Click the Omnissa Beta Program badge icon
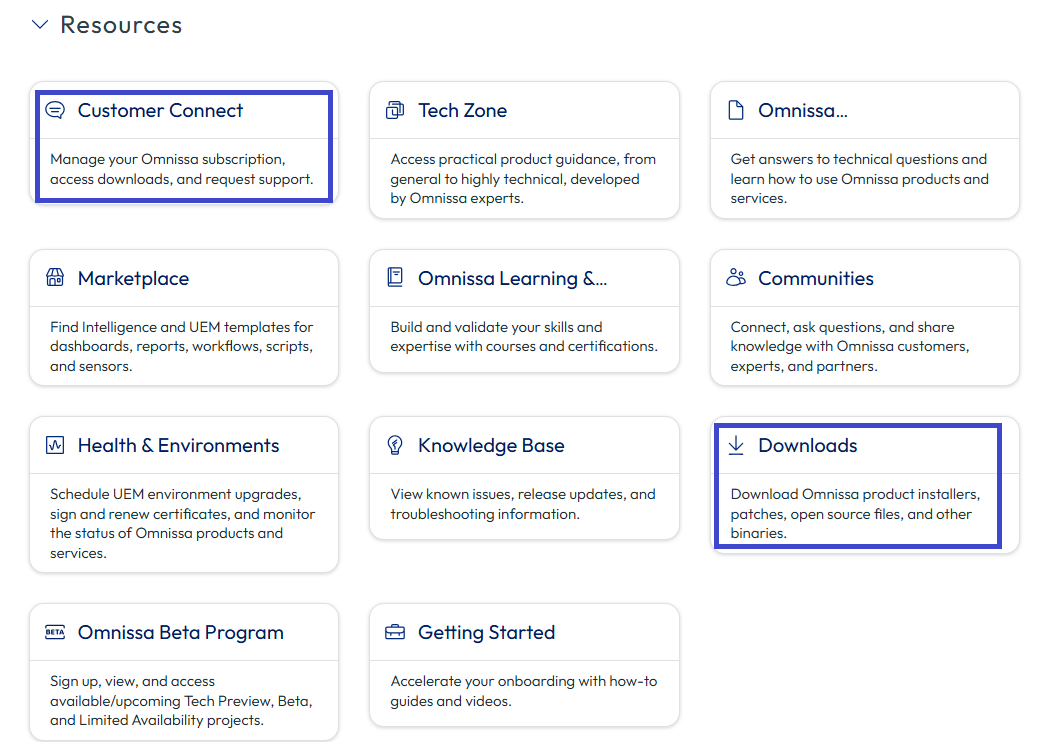The height and width of the screenshot is (742, 1042). [55, 632]
